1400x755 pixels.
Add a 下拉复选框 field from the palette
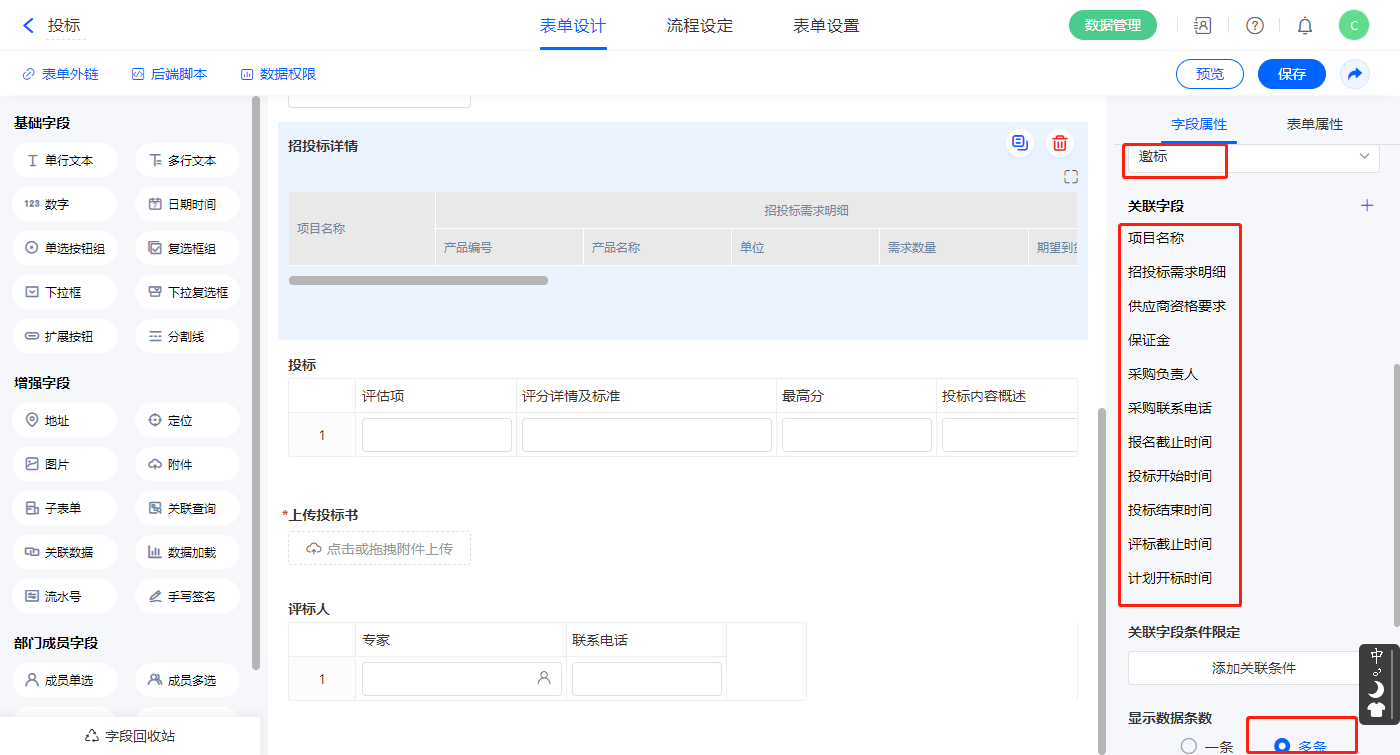coord(187,293)
